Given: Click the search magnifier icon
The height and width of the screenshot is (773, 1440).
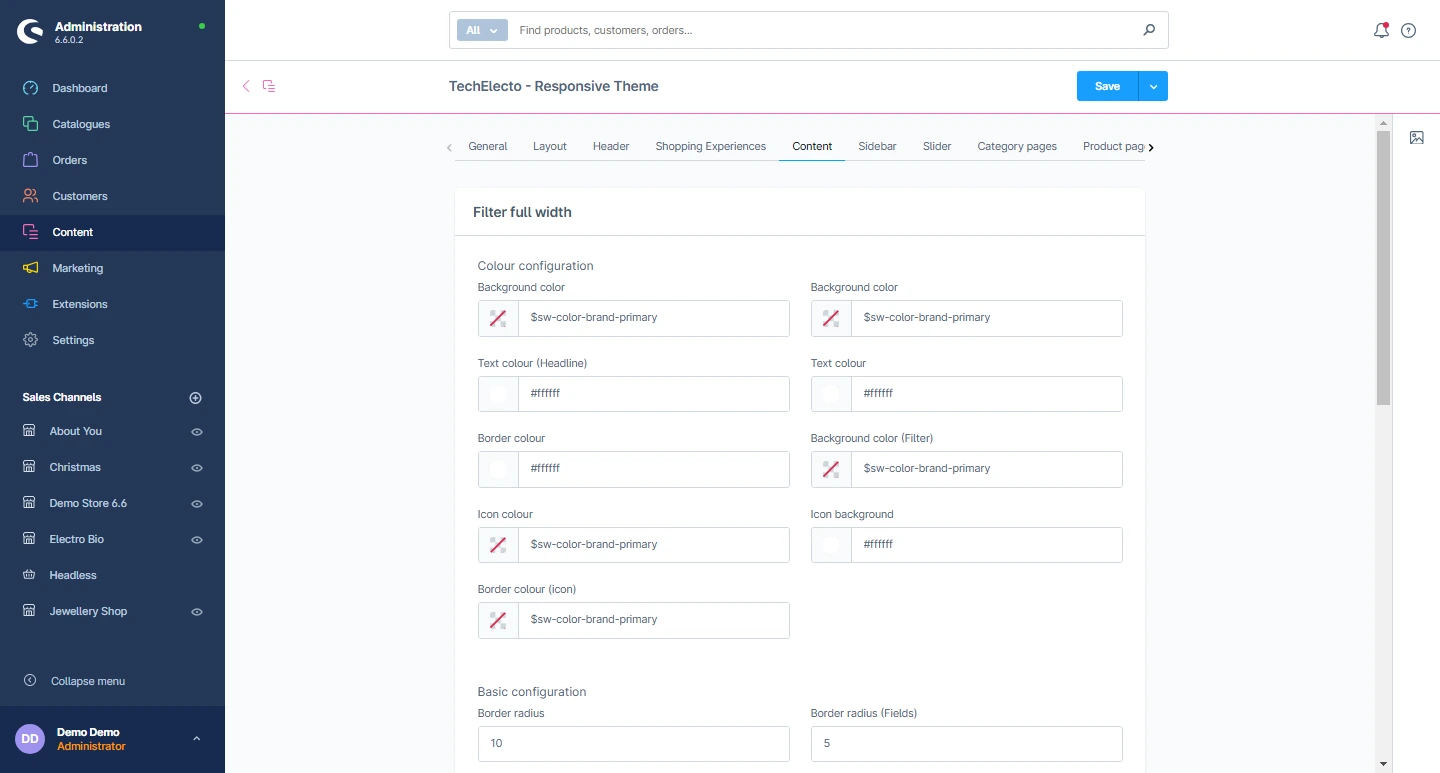Looking at the screenshot, I should point(1149,30).
